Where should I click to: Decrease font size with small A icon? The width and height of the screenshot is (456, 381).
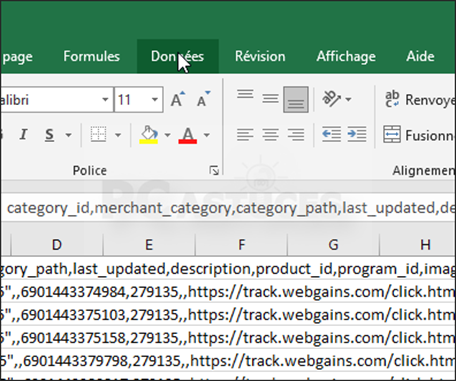tap(203, 99)
